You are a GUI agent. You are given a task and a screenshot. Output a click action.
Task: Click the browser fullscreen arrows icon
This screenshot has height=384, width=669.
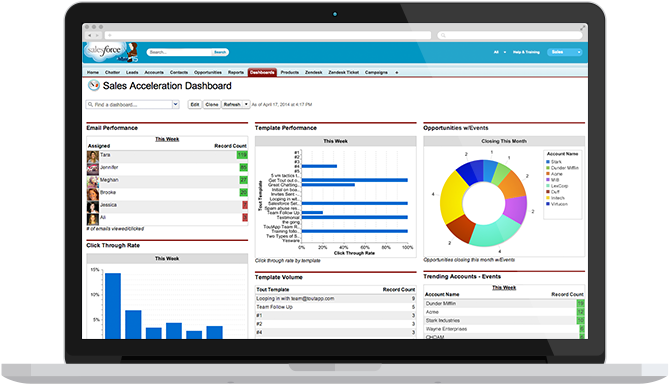point(582,28)
